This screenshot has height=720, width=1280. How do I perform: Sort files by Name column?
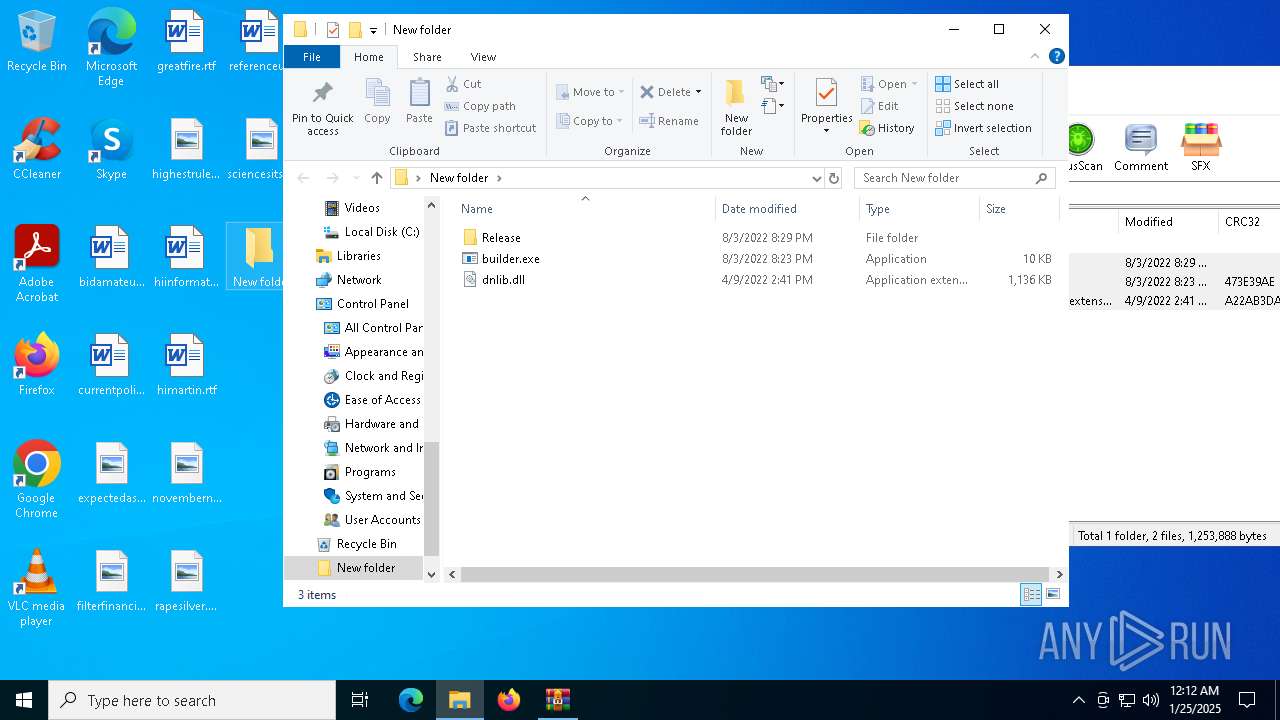[585, 208]
